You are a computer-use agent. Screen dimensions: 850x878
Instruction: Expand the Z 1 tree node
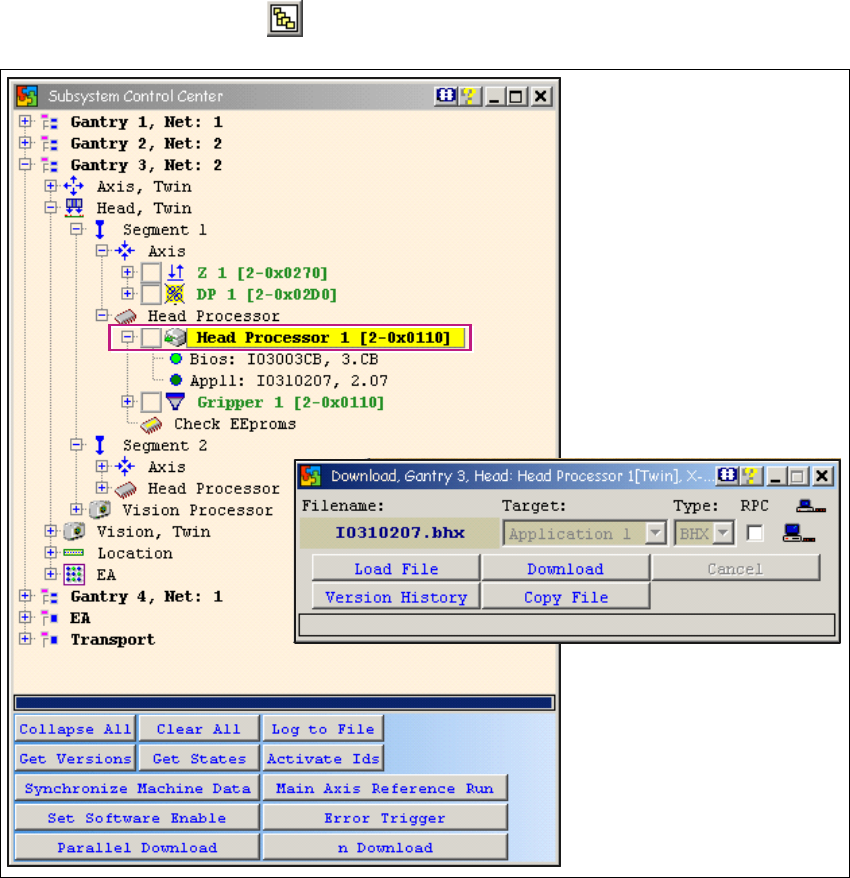[x=127, y=272]
